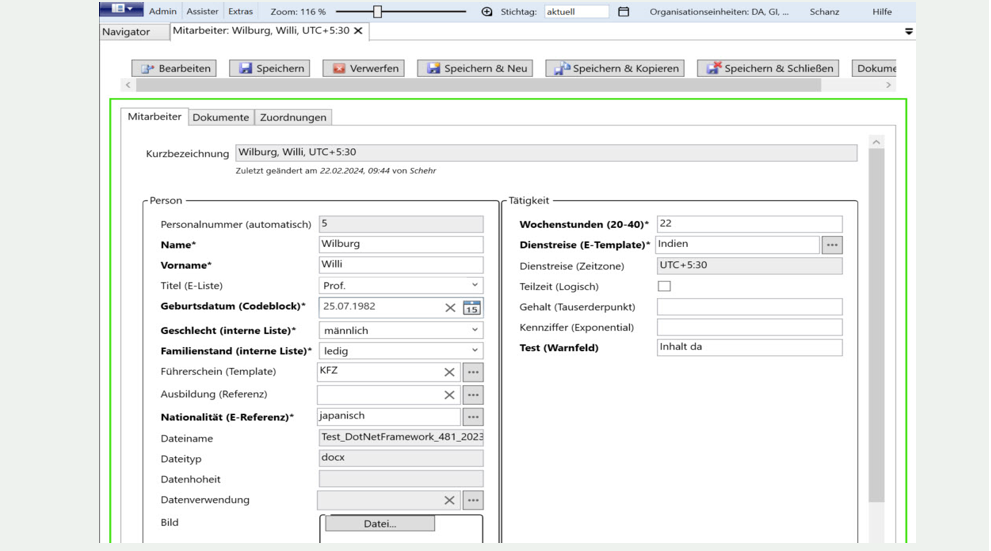Click the Speichern & Schließen button
Image resolution: width=991 pixels, height=551 pixels.
(769, 68)
